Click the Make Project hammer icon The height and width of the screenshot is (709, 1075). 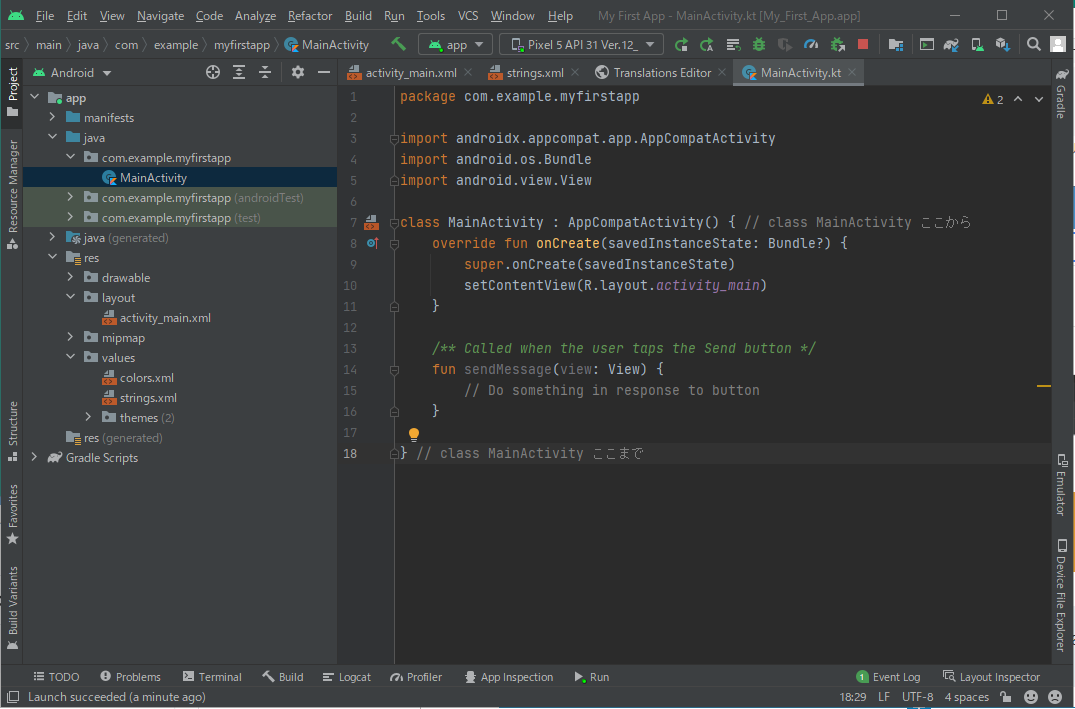pos(399,45)
